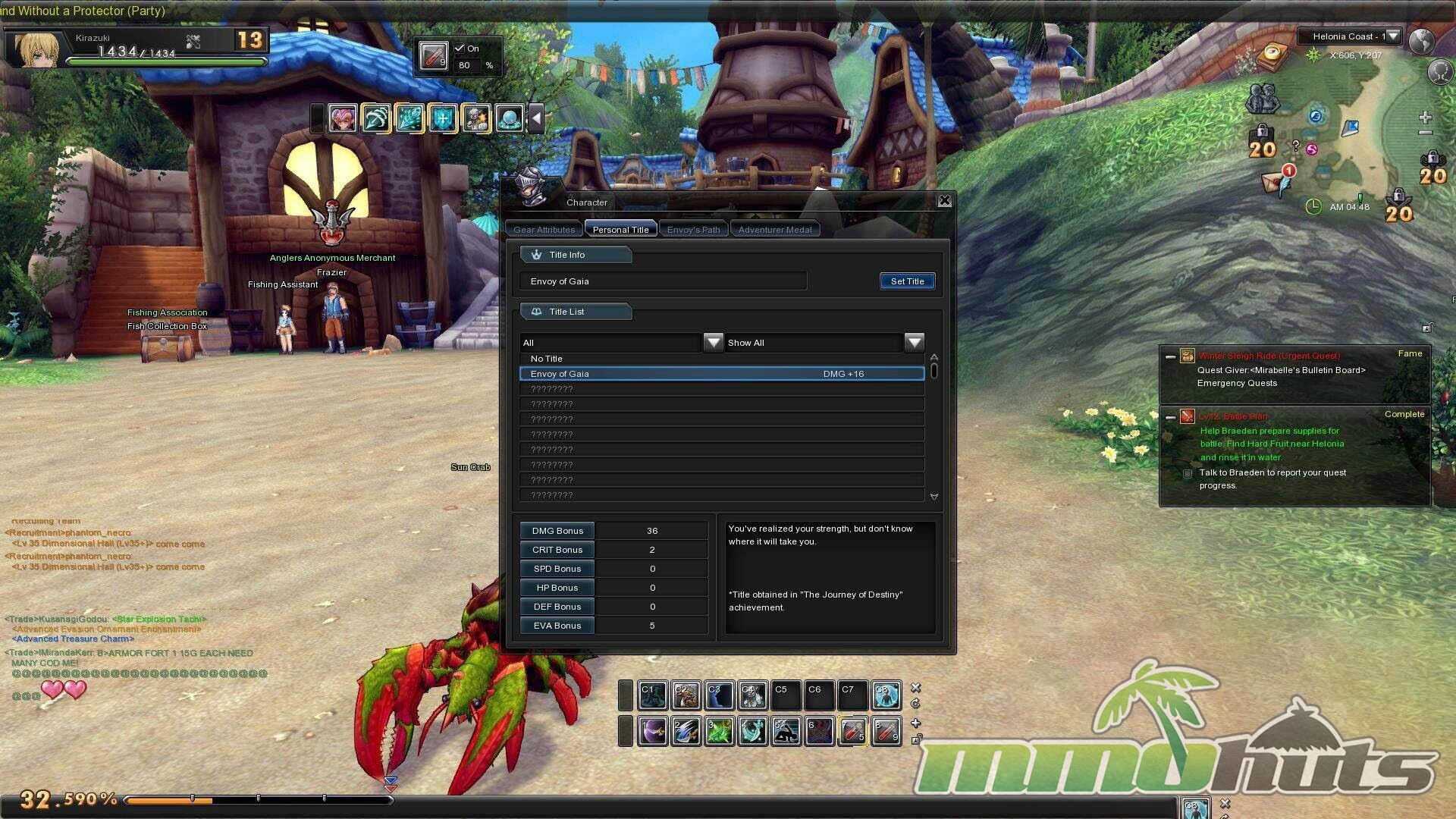Click the pink-haired character buff icon
This screenshot has height=819, width=1456.
[x=343, y=118]
